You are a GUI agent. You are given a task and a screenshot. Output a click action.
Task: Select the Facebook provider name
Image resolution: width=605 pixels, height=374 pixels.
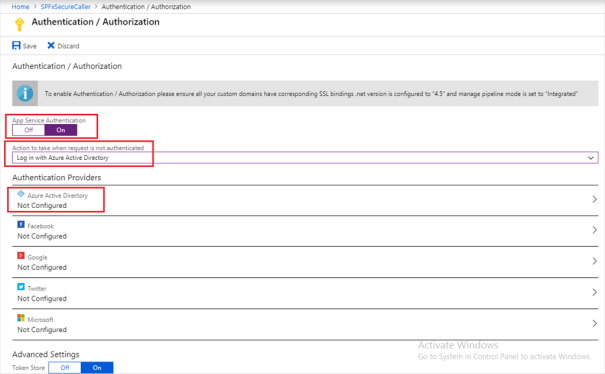pyautogui.click(x=41, y=226)
